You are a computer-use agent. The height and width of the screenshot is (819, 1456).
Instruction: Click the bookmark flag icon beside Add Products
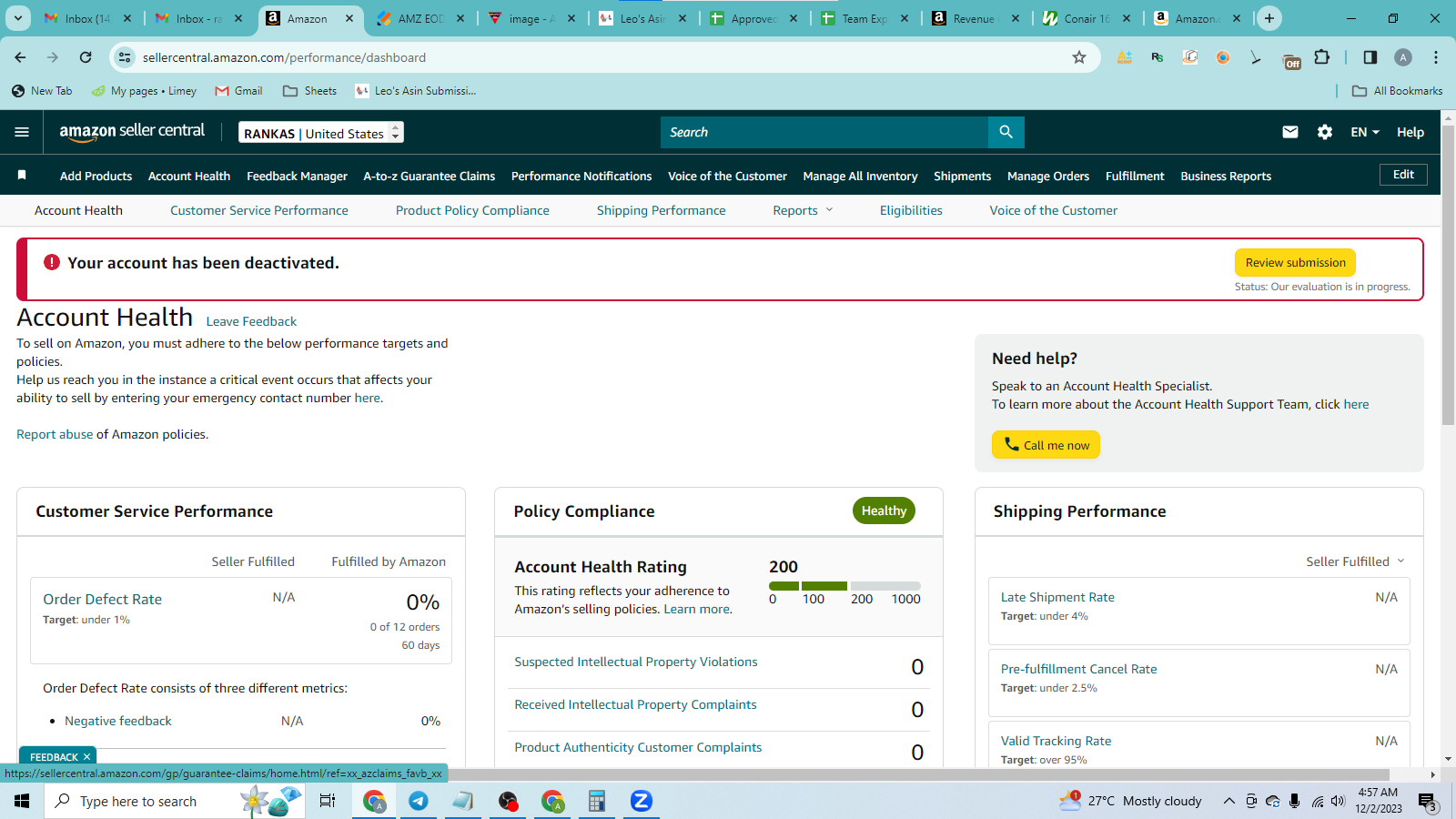pos(22,175)
